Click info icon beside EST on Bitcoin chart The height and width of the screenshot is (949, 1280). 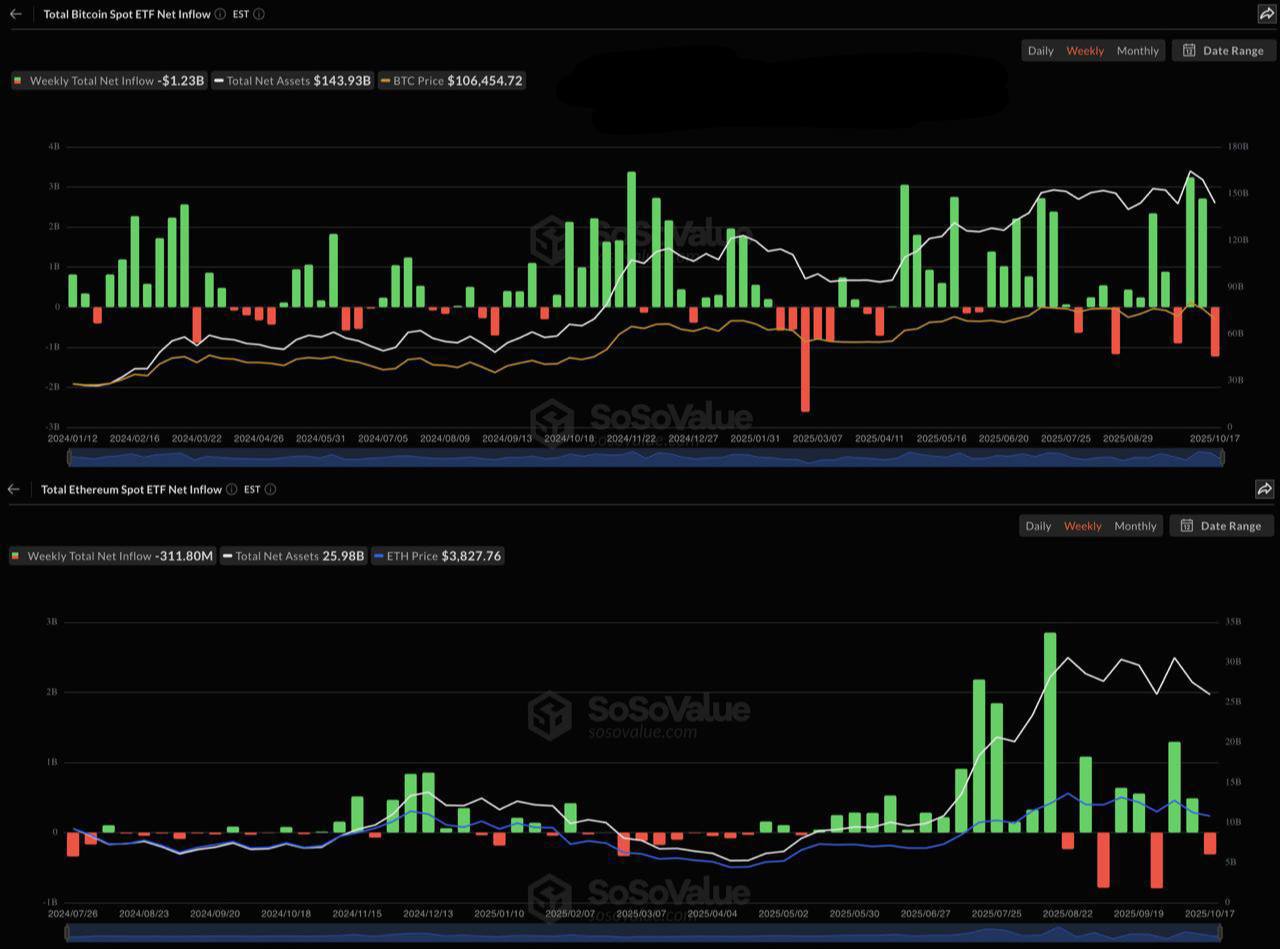click(259, 14)
